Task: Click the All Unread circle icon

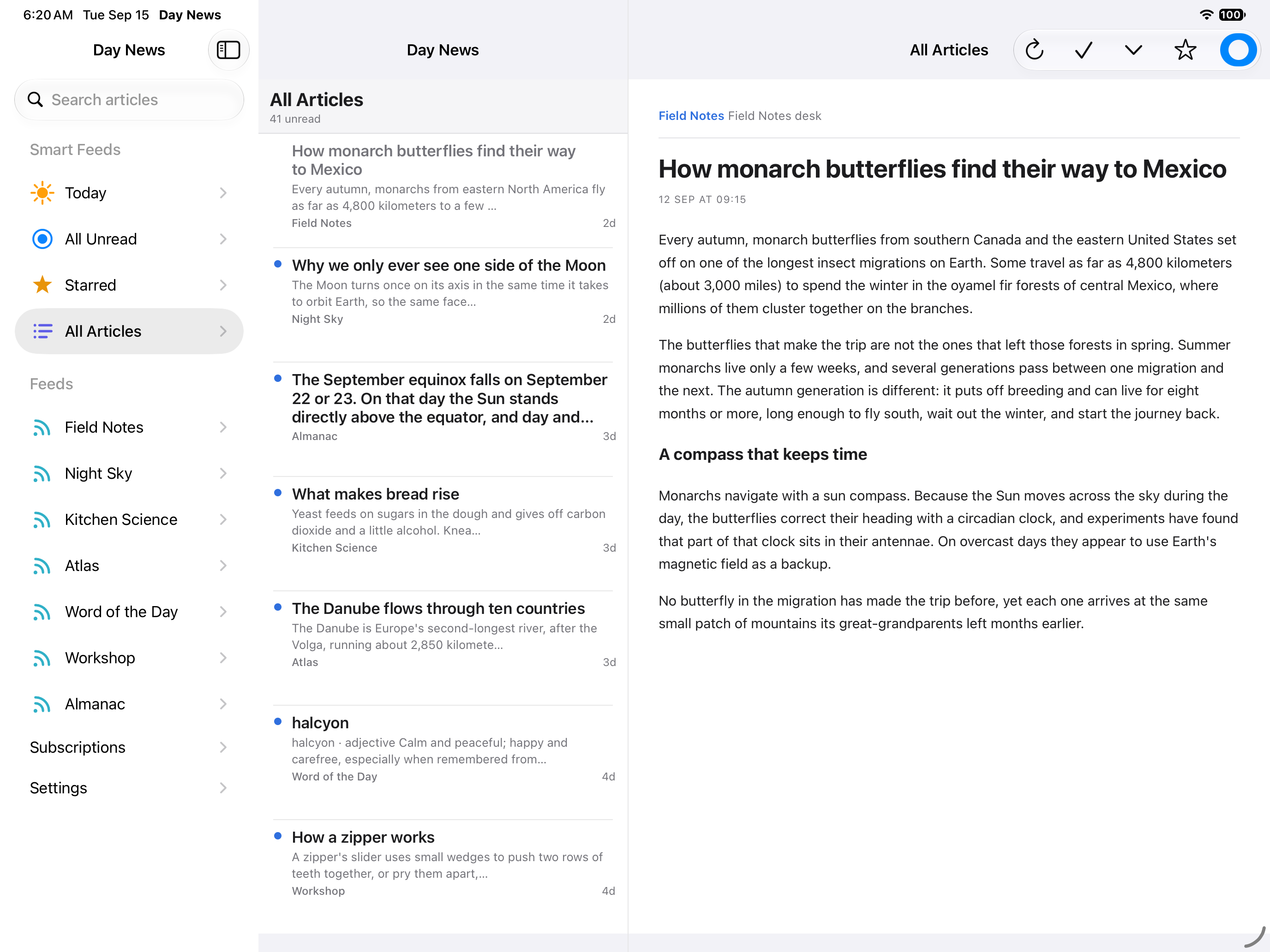Action: [x=42, y=239]
